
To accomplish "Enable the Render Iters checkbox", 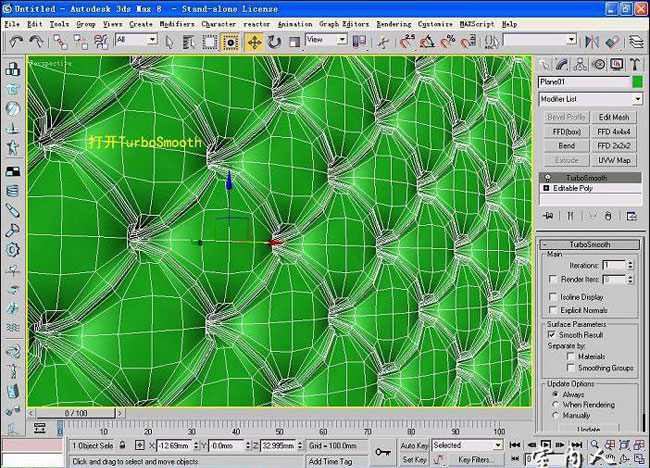I will [x=553, y=279].
